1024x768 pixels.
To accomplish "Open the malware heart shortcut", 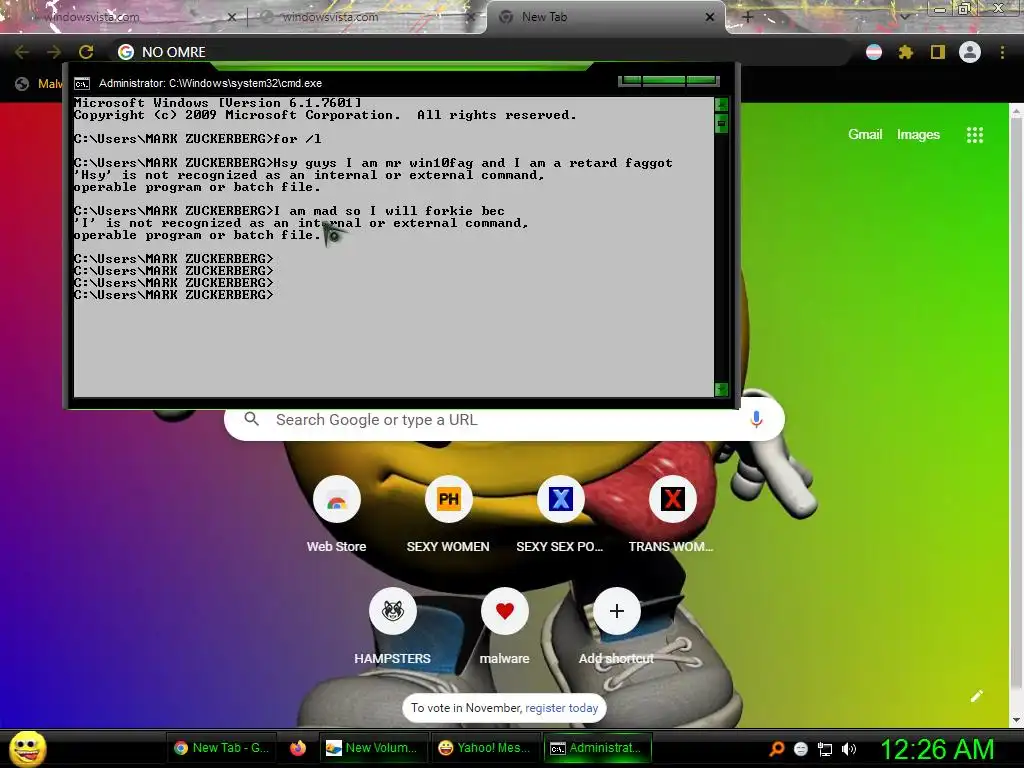I will click(505, 611).
